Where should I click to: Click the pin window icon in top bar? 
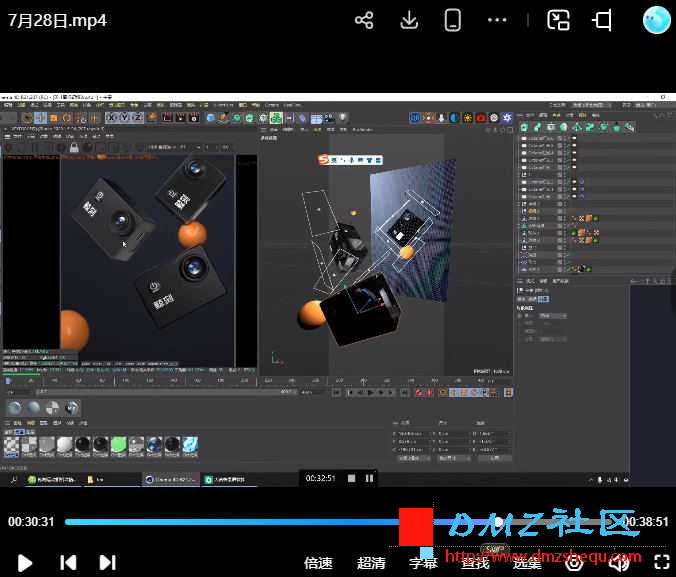(x=602, y=20)
